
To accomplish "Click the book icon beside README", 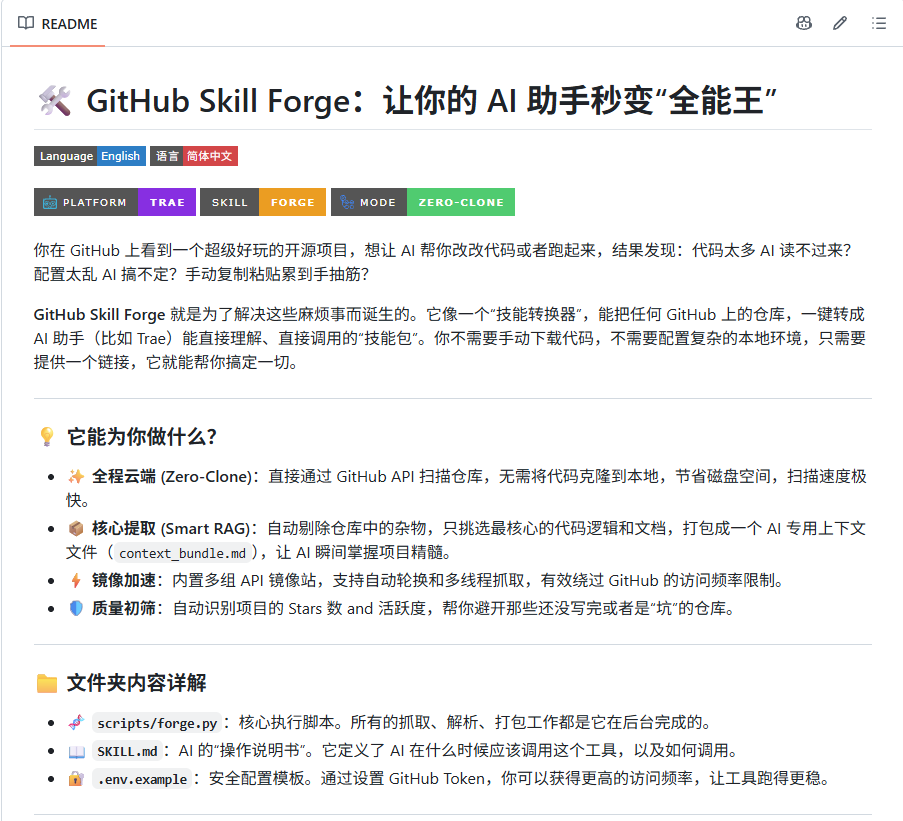I will pos(26,23).
